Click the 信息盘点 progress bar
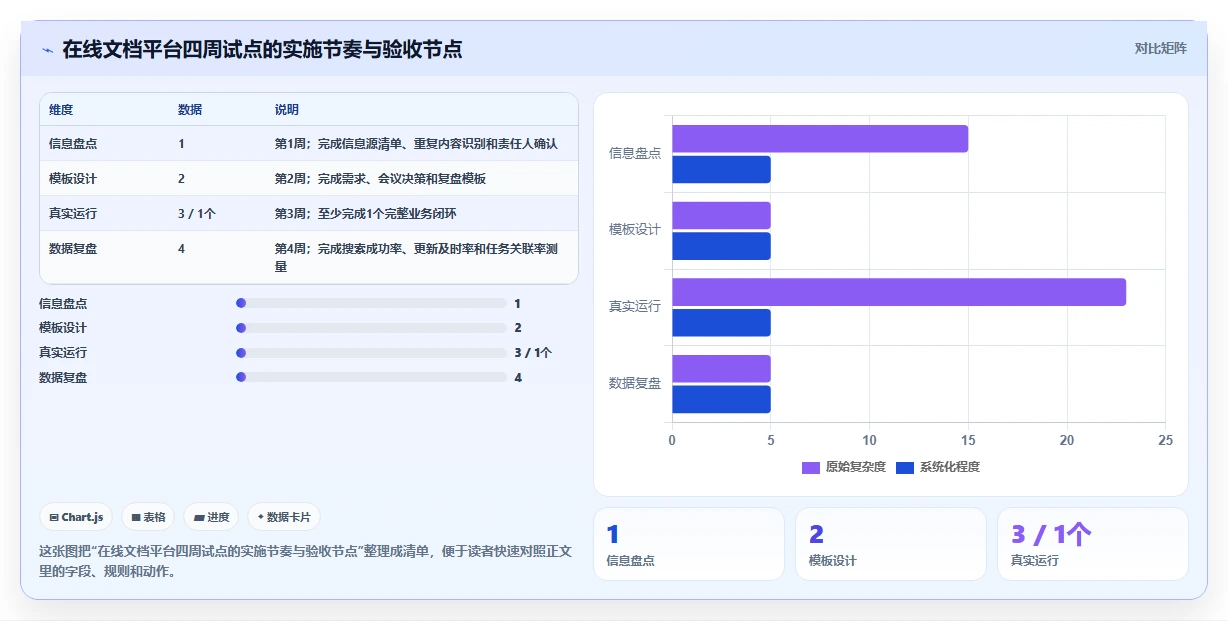 tap(371, 303)
